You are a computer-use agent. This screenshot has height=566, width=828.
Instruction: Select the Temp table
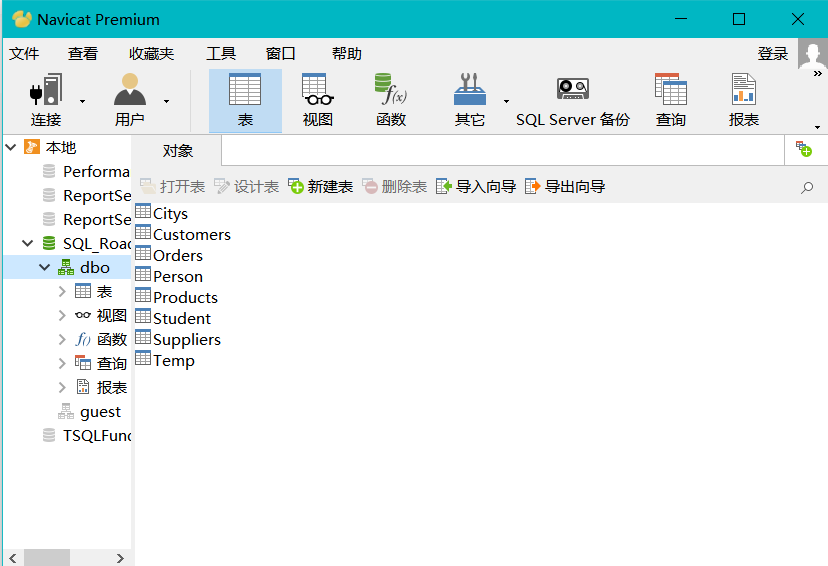point(165,361)
